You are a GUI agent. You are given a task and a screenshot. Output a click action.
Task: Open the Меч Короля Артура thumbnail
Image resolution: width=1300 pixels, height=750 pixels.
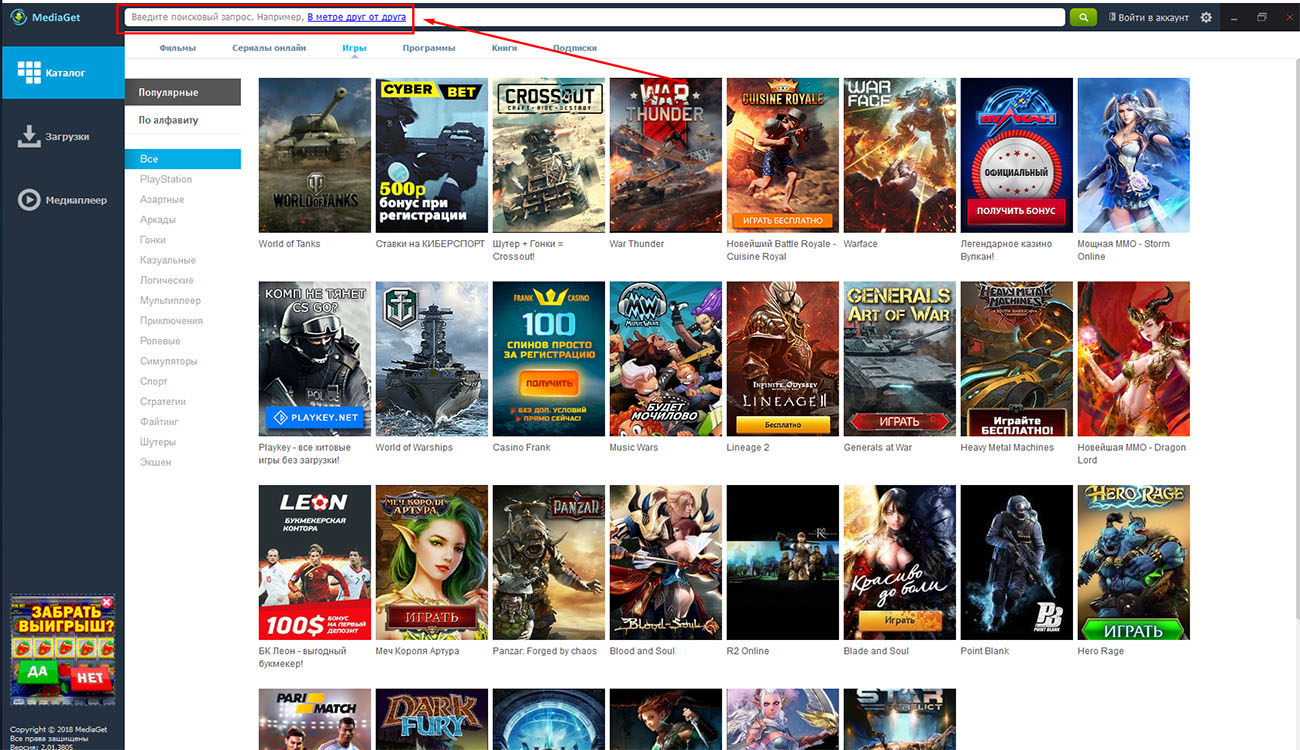click(x=432, y=563)
